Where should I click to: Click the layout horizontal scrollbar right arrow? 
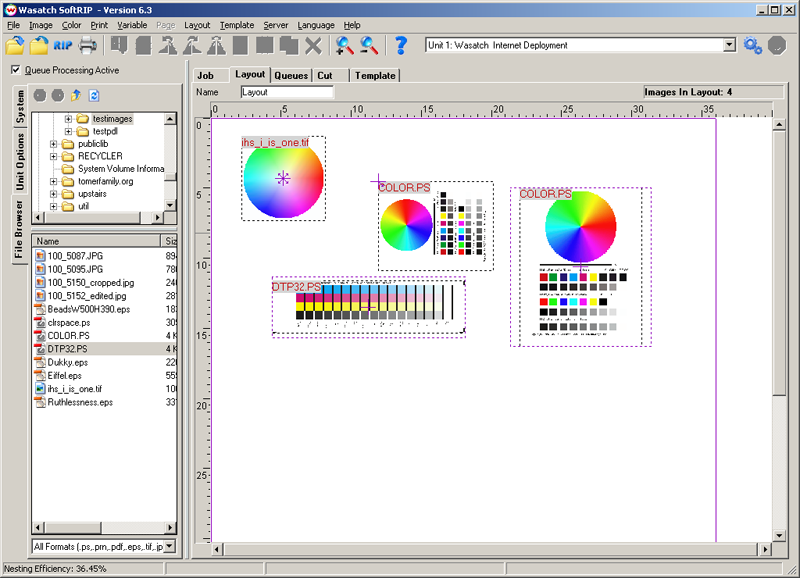point(764,549)
